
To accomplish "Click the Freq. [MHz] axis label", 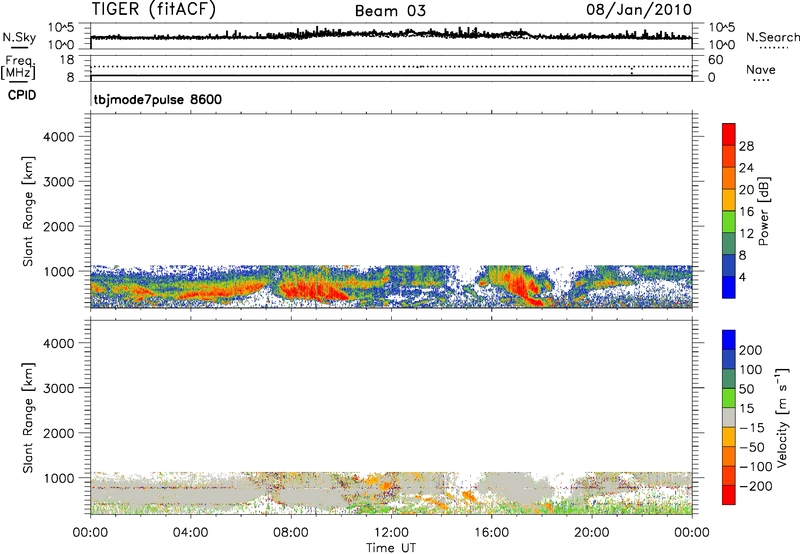I will tap(19, 68).
